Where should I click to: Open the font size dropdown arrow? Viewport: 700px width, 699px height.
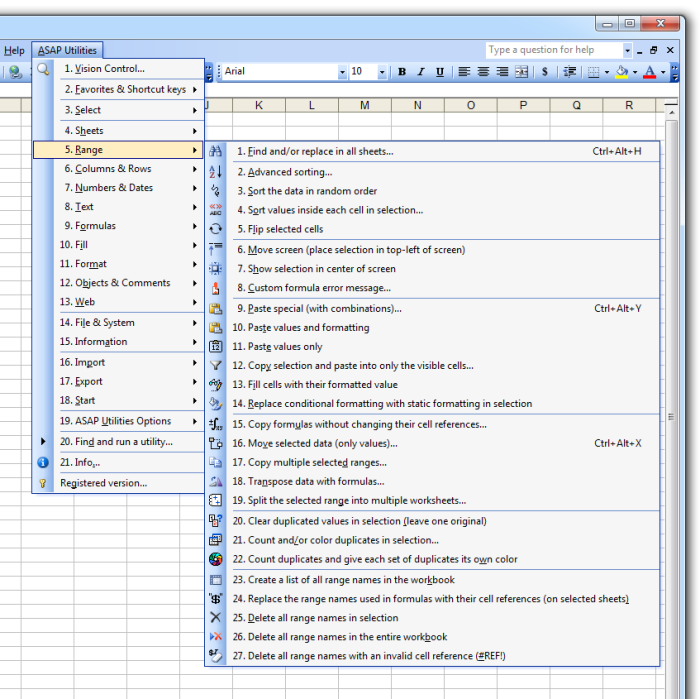(383, 72)
